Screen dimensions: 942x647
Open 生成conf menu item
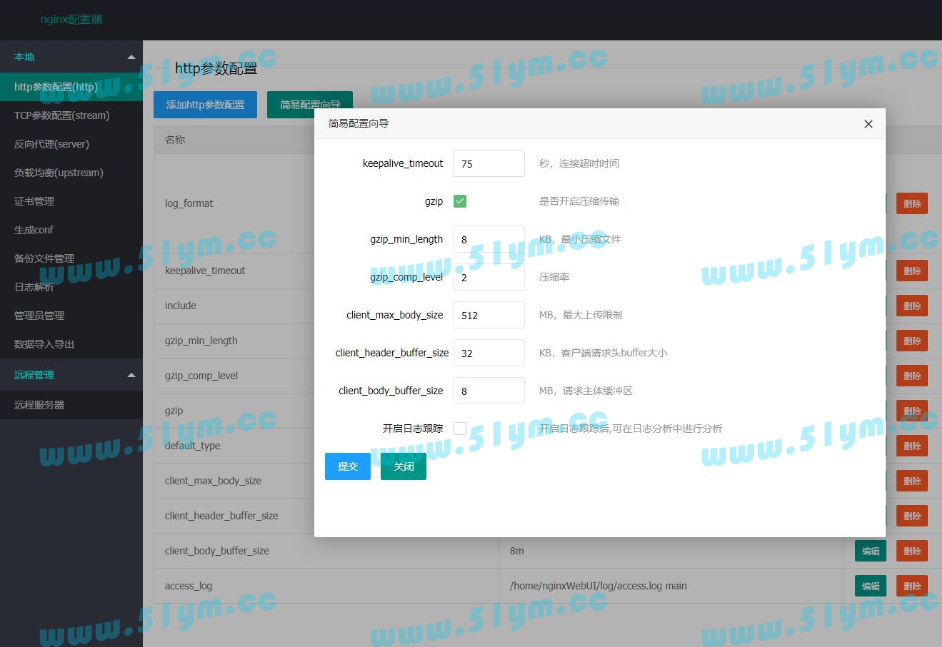pos(71,230)
